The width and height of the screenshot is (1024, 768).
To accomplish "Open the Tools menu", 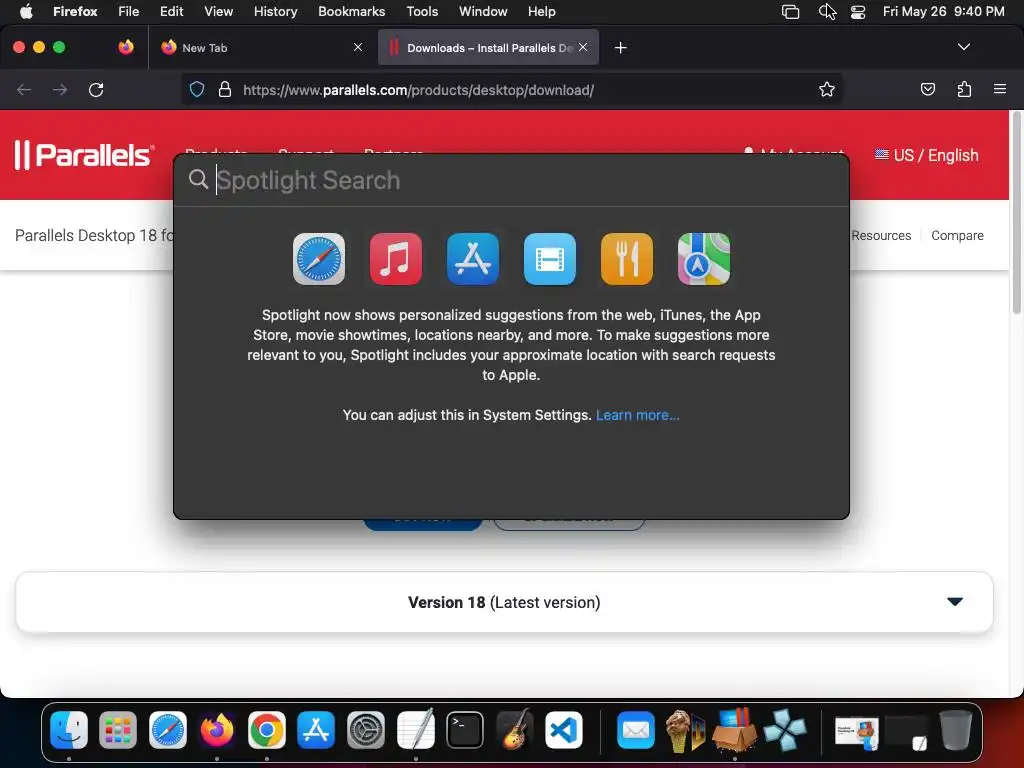I will [422, 12].
